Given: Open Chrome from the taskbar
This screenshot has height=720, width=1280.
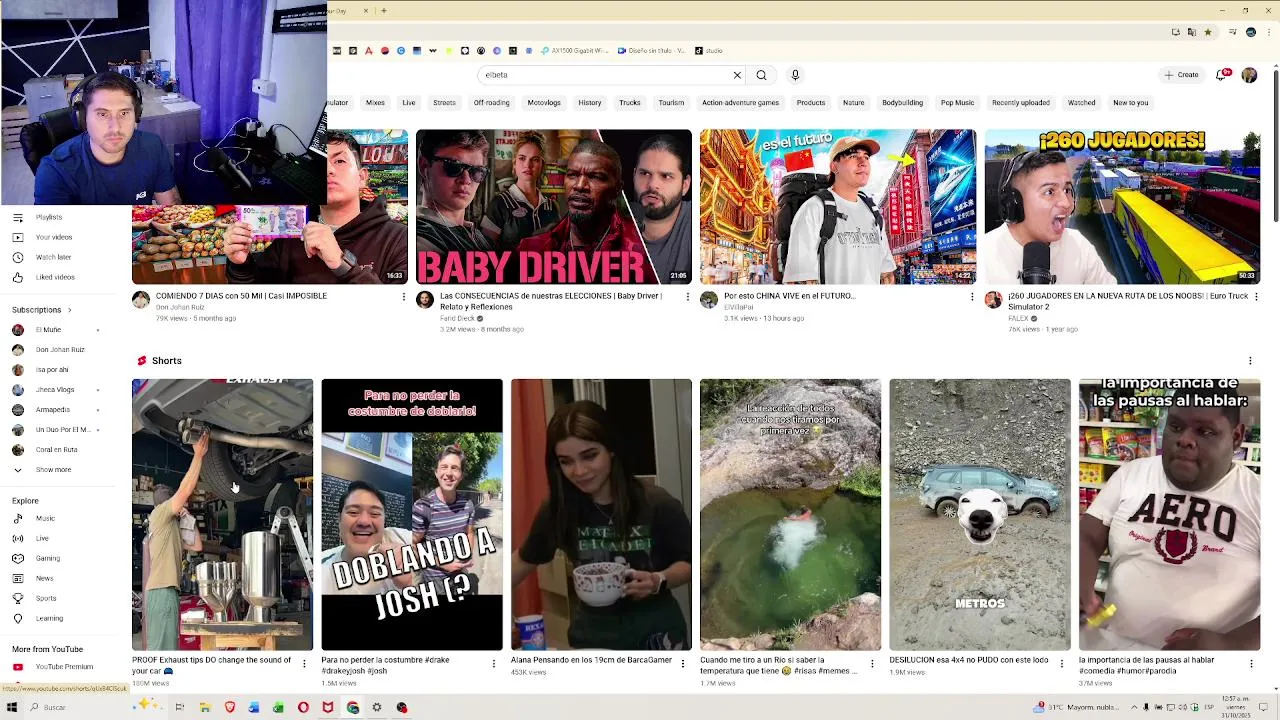Looking at the screenshot, I should pyautogui.click(x=353, y=707).
